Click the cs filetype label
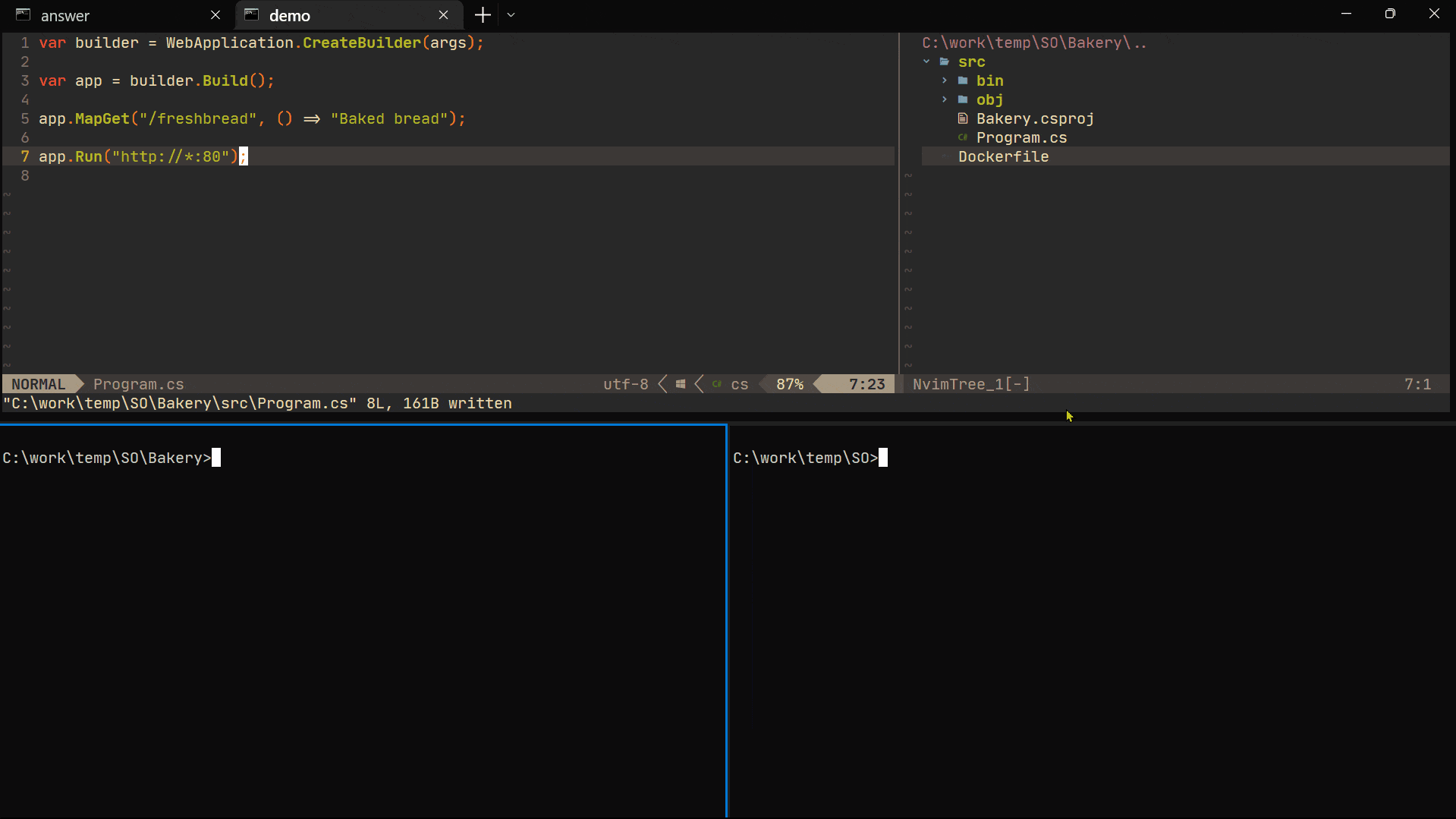Screen dimensions: 1456x819 point(740,384)
